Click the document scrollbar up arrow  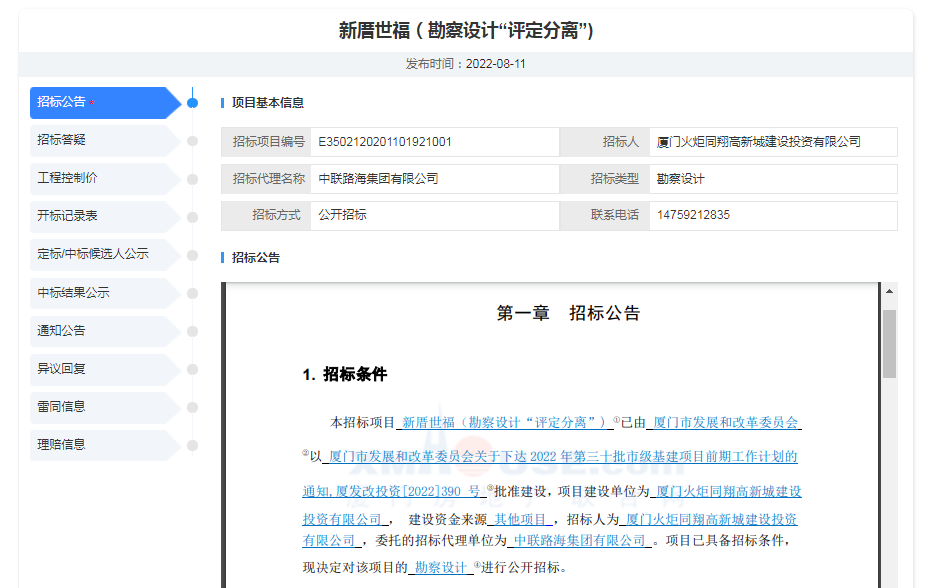click(889, 292)
